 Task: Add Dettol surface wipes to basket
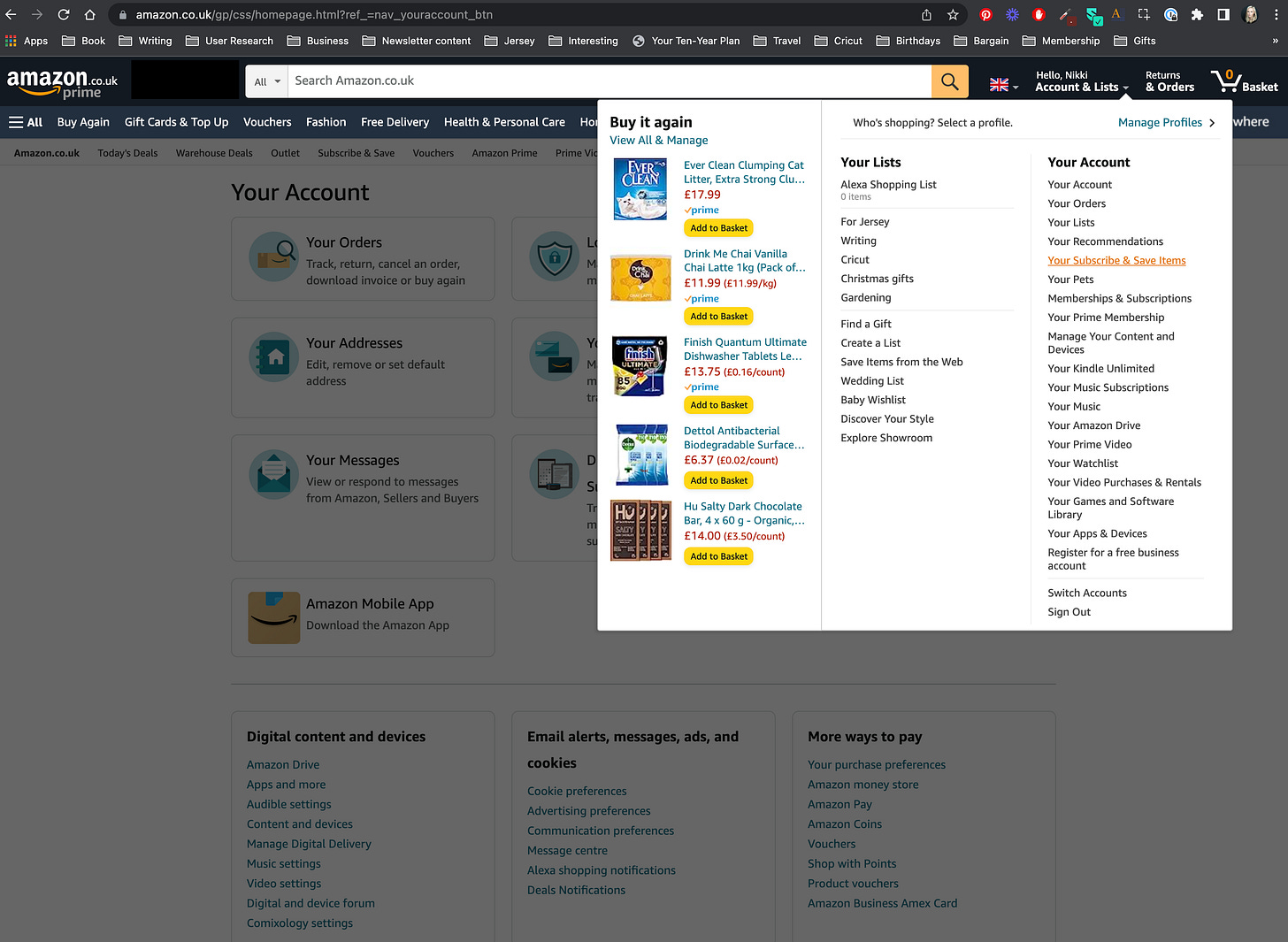click(x=718, y=480)
